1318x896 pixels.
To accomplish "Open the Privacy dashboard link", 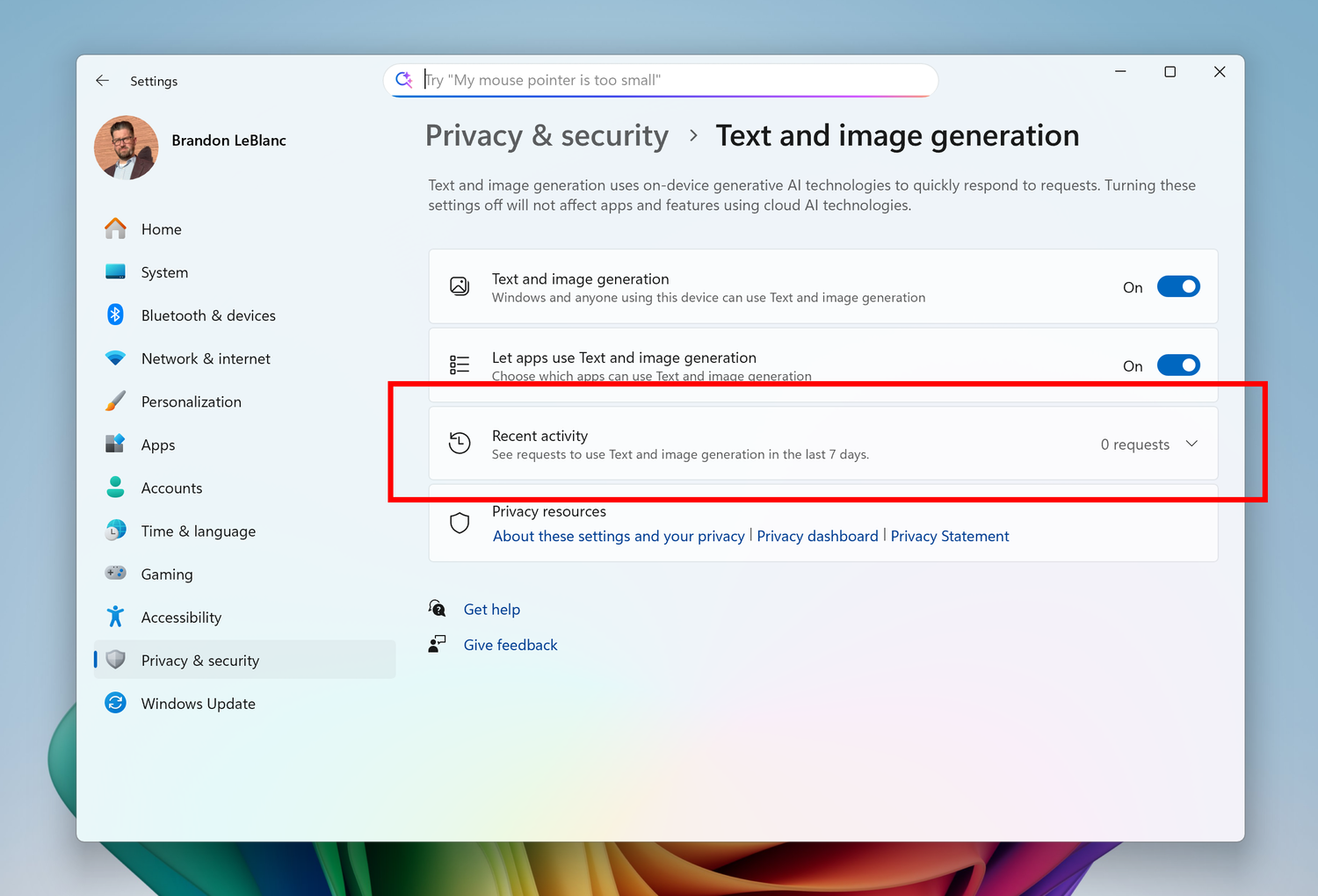I will click(817, 536).
